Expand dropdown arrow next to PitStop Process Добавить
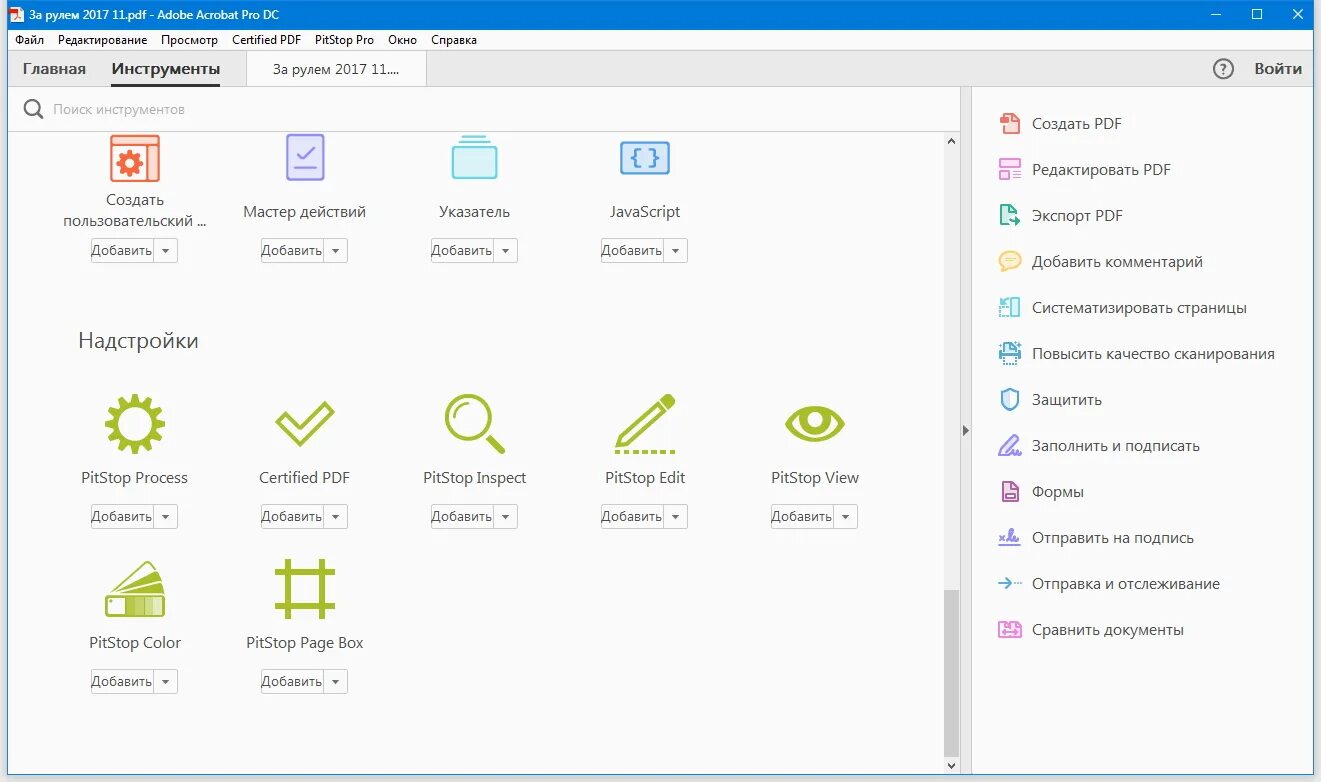This screenshot has width=1321, height=782. (x=166, y=516)
